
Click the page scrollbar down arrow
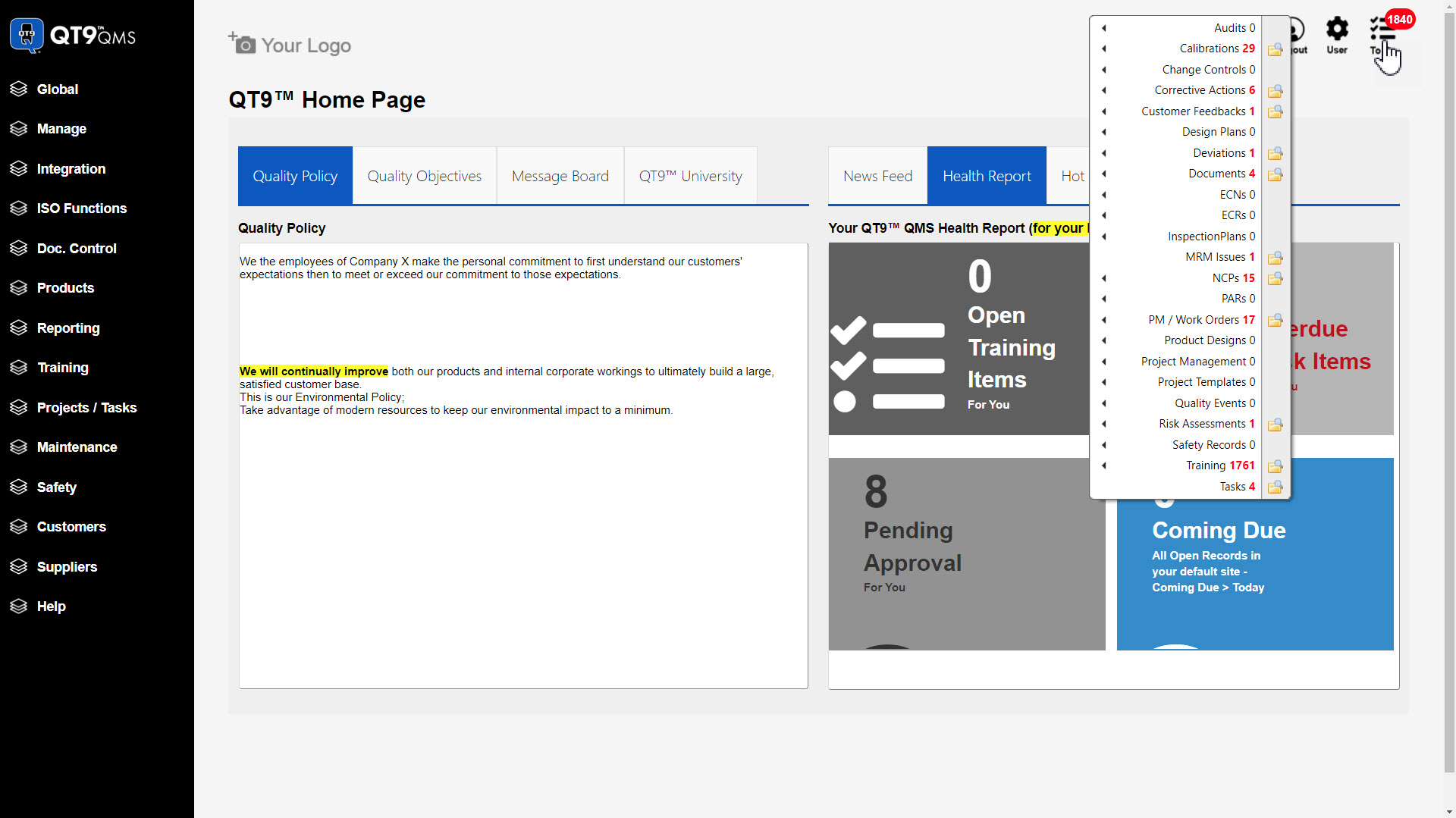click(x=1449, y=811)
